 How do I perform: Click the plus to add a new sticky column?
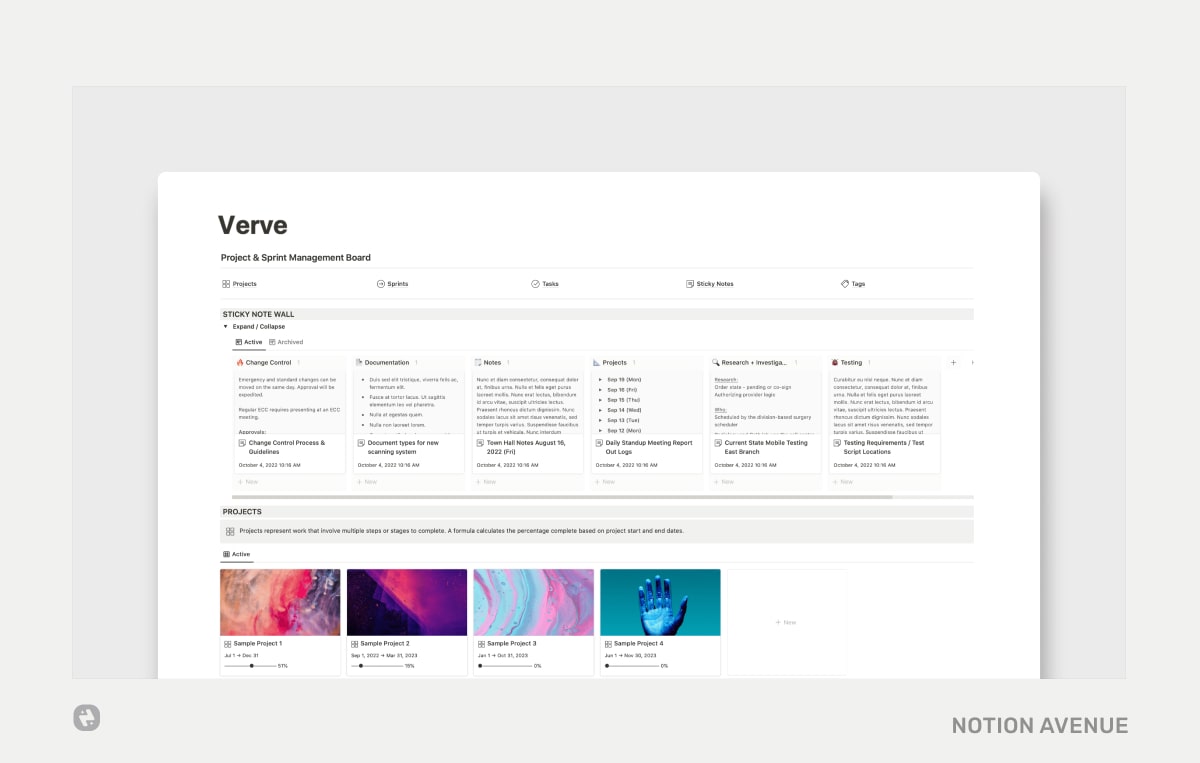[951, 362]
